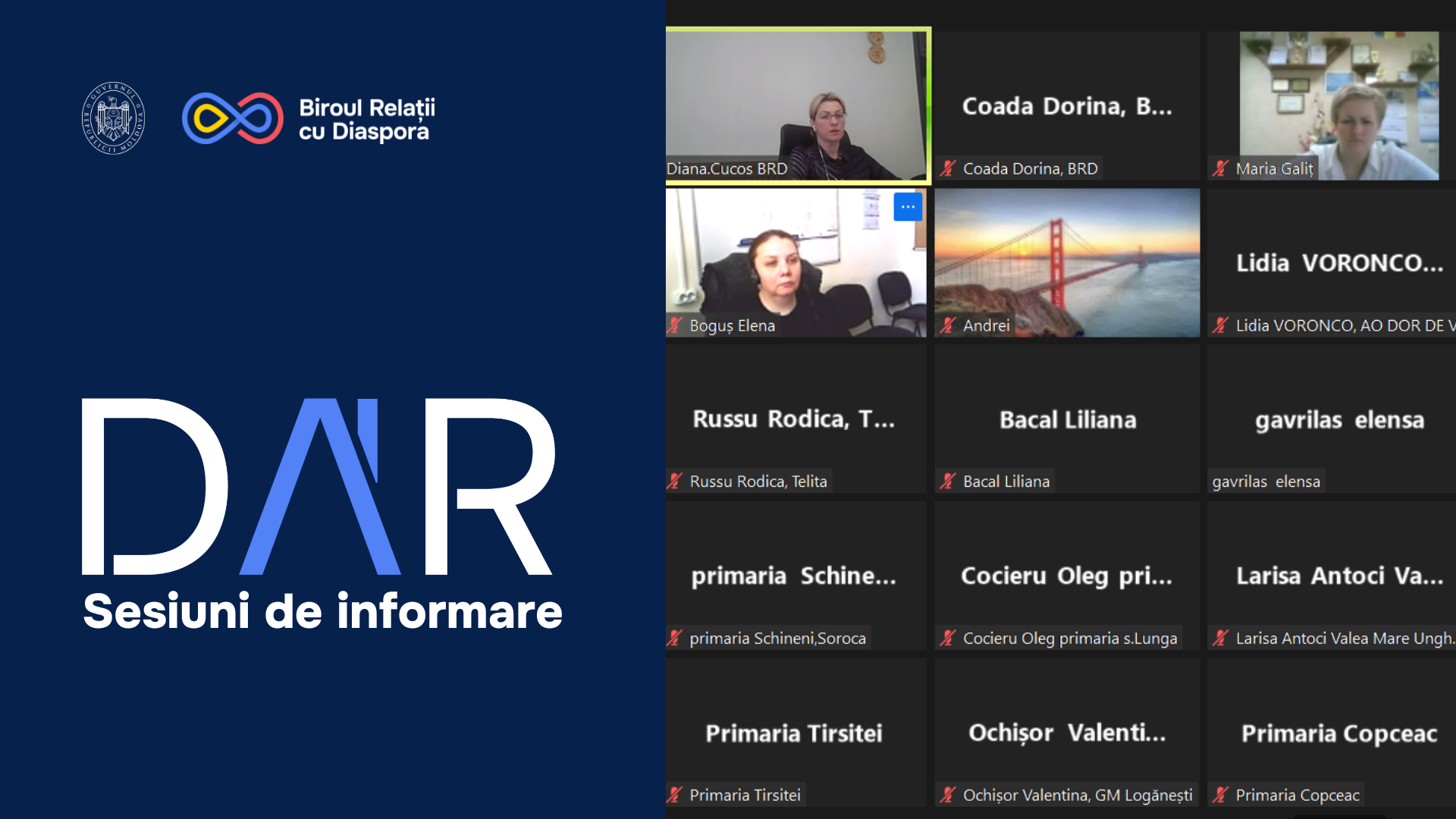Click the muted mic icon beside Lidia VORONCO
The height and width of the screenshot is (819, 1456).
1220,325
